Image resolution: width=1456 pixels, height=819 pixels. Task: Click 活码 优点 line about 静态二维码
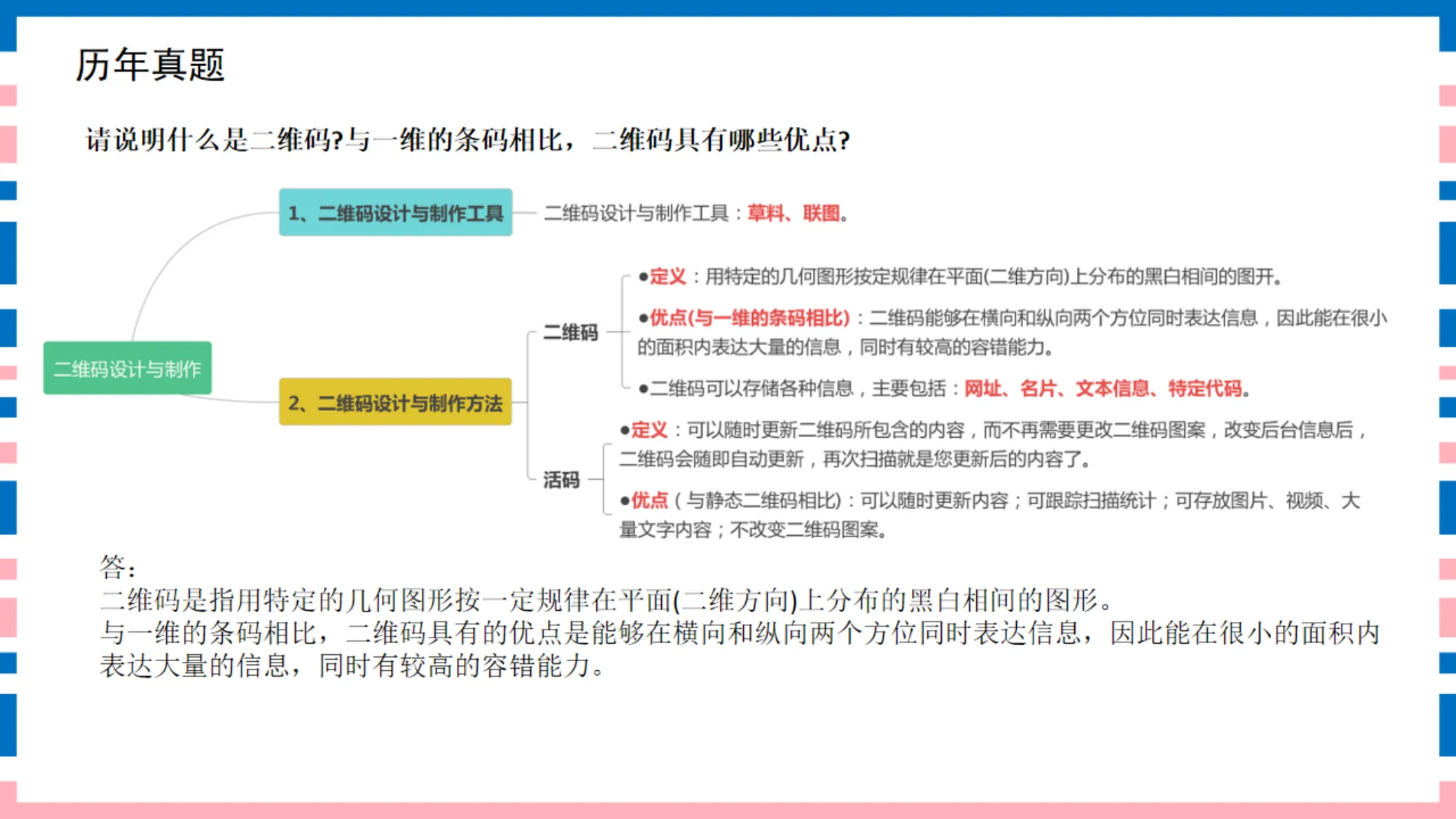click(989, 501)
